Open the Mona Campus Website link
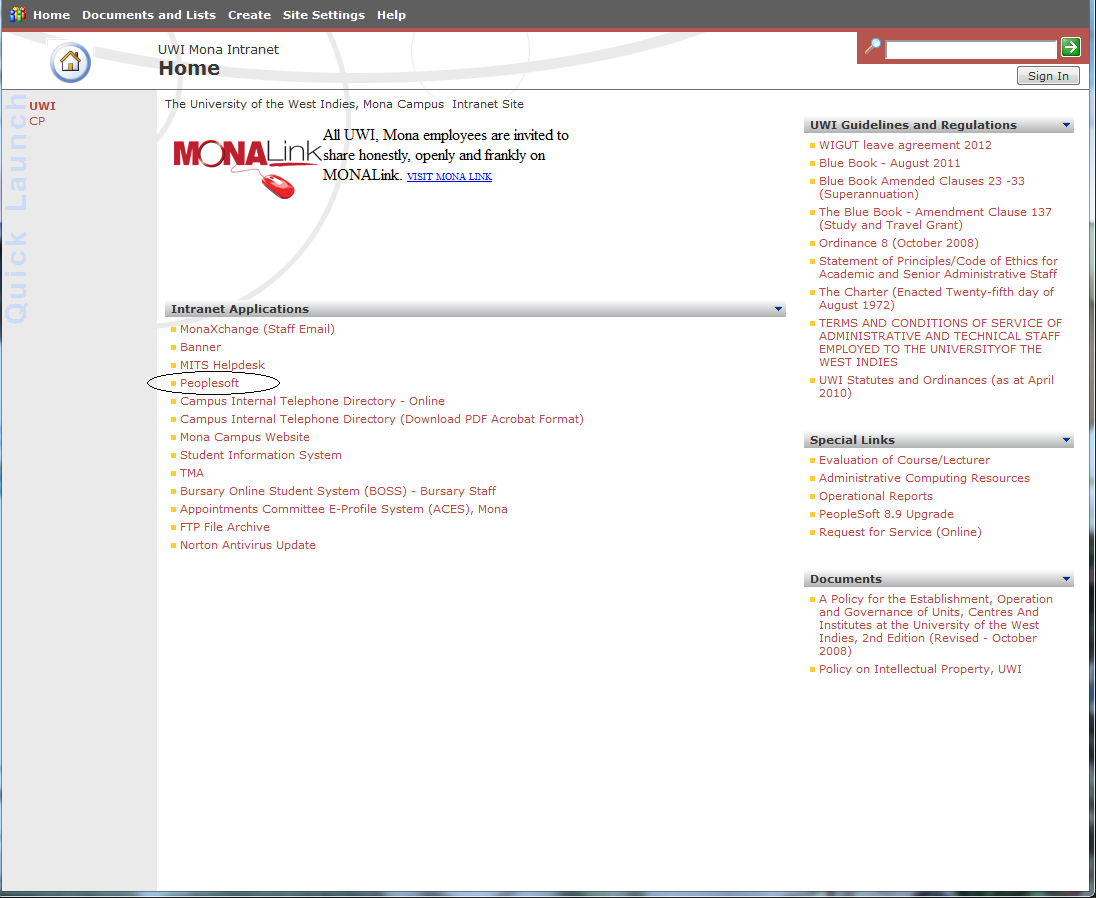This screenshot has width=1096, height=898. click(x=245, y=437)
